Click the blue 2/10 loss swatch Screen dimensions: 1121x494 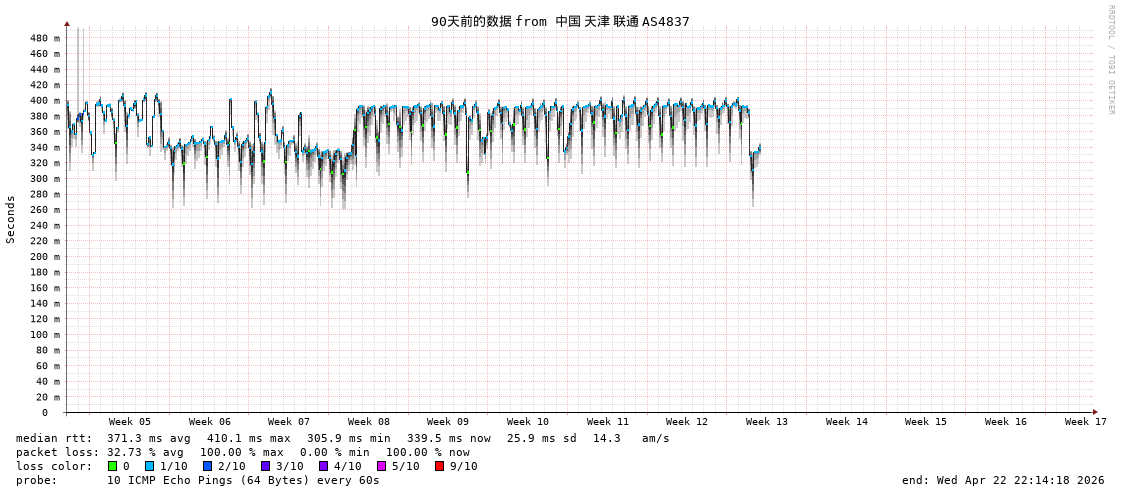tap(207, 466)
